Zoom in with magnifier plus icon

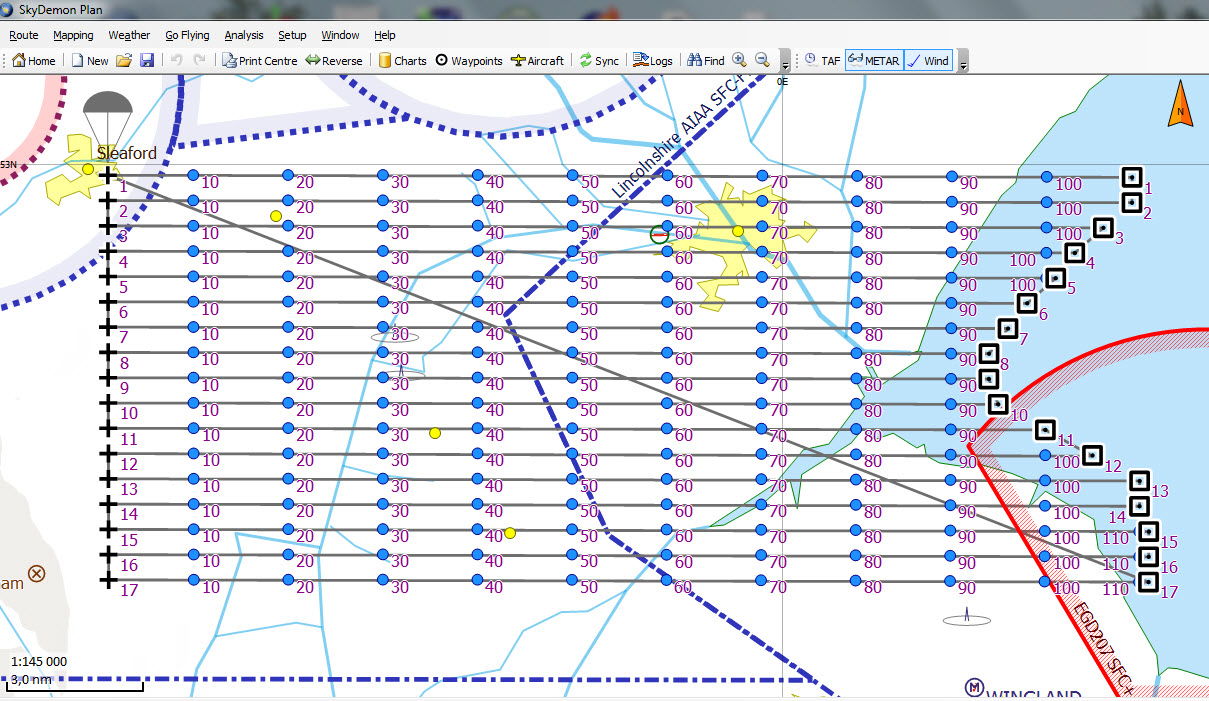[x=740, y=60]
